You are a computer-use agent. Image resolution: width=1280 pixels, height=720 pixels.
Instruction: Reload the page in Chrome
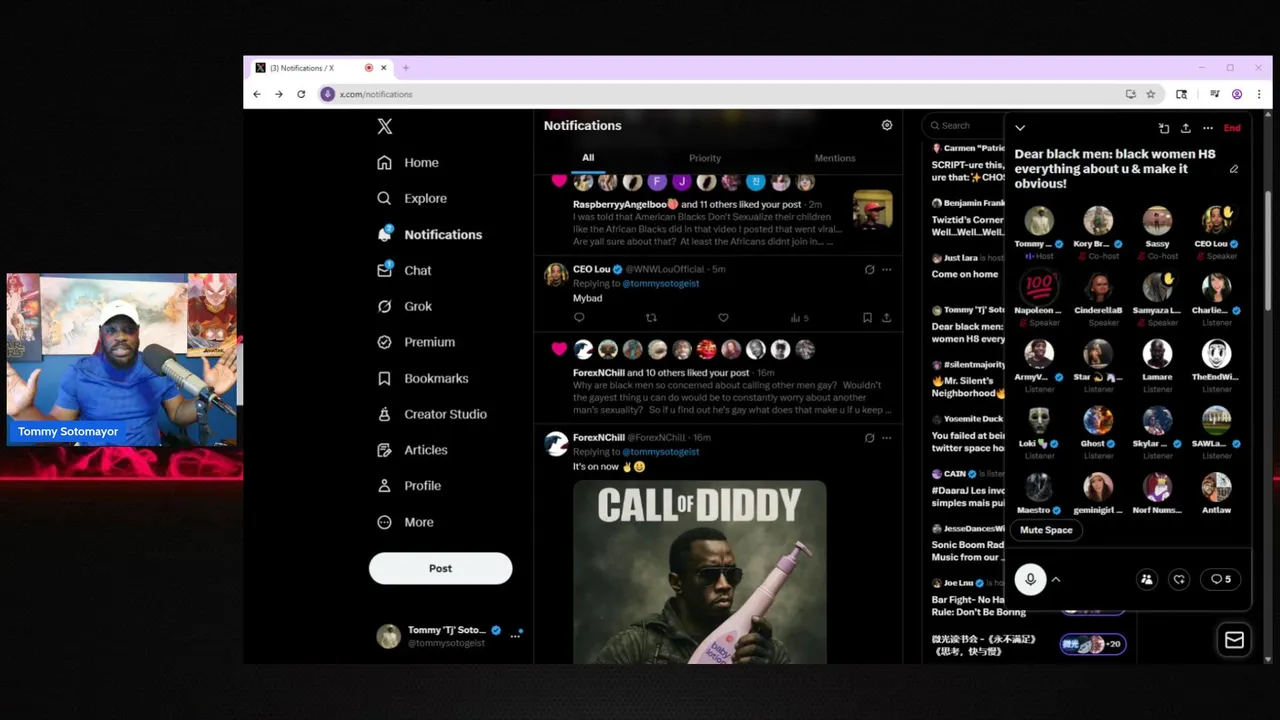pos(301,94)
